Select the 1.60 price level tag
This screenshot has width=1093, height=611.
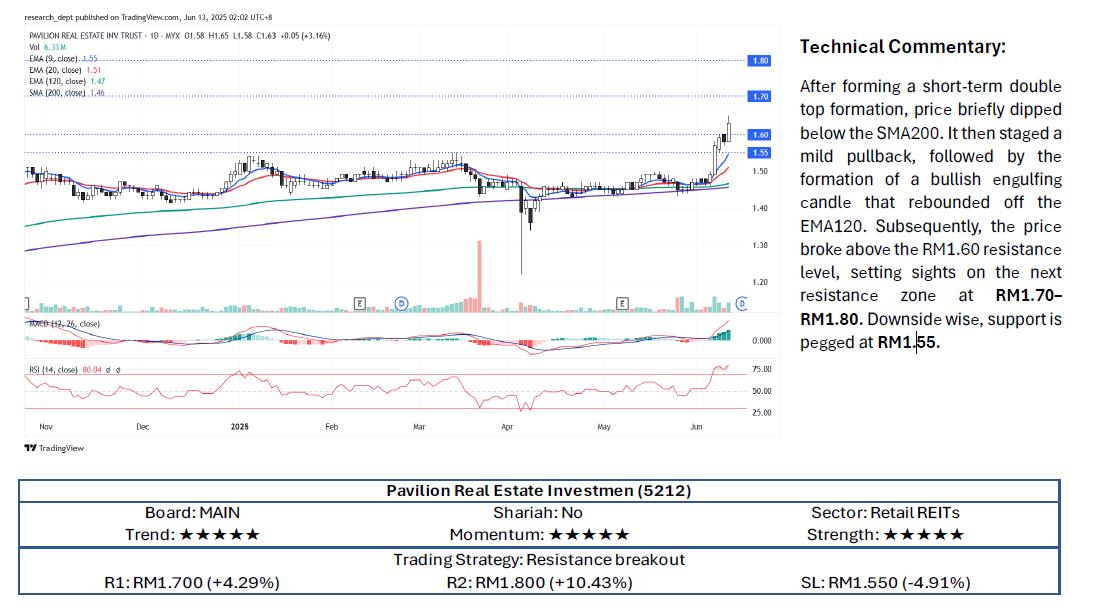point(759,134)
